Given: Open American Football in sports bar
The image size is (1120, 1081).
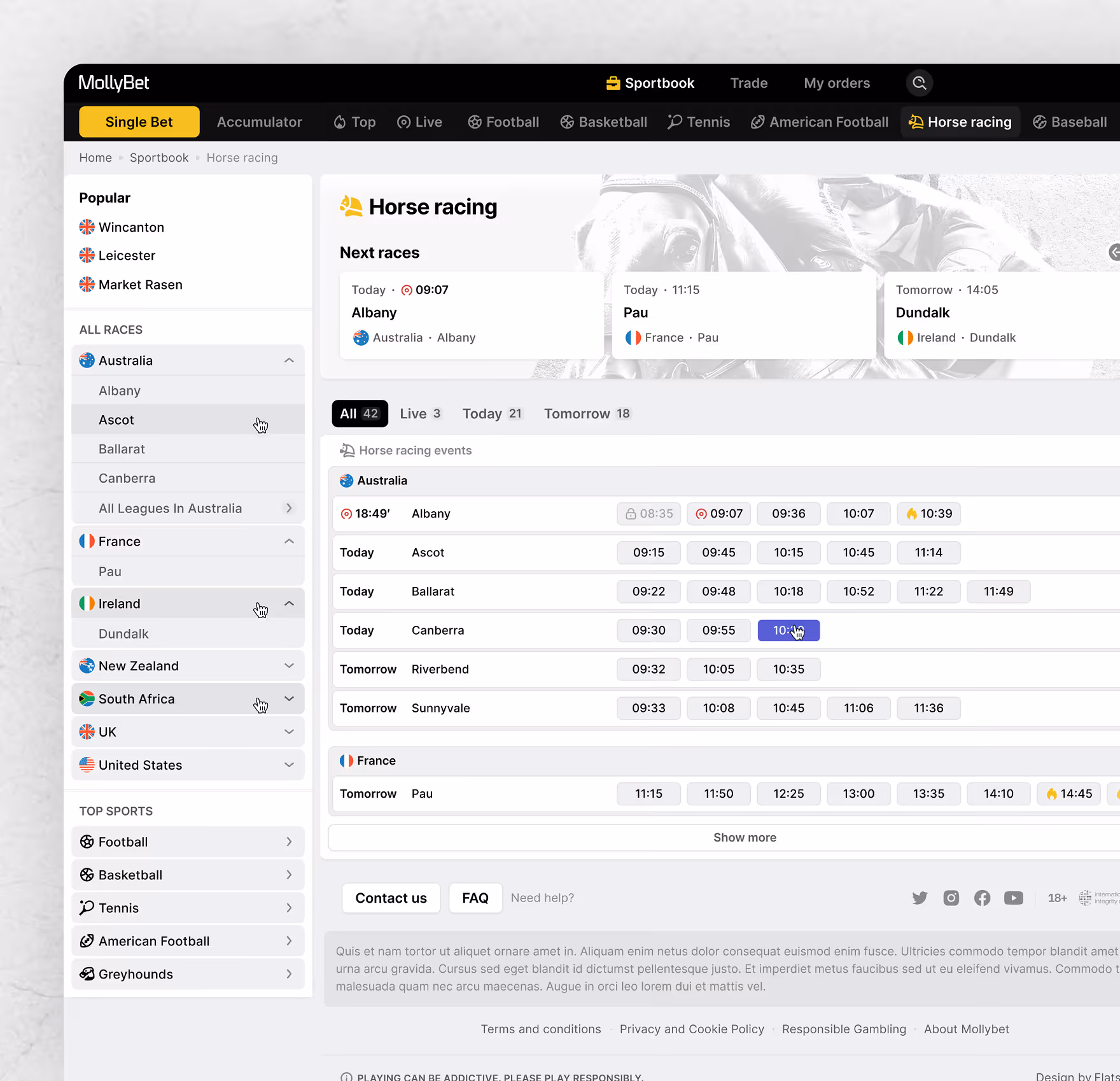Looking at the screenshot, I should click(820, 122).
